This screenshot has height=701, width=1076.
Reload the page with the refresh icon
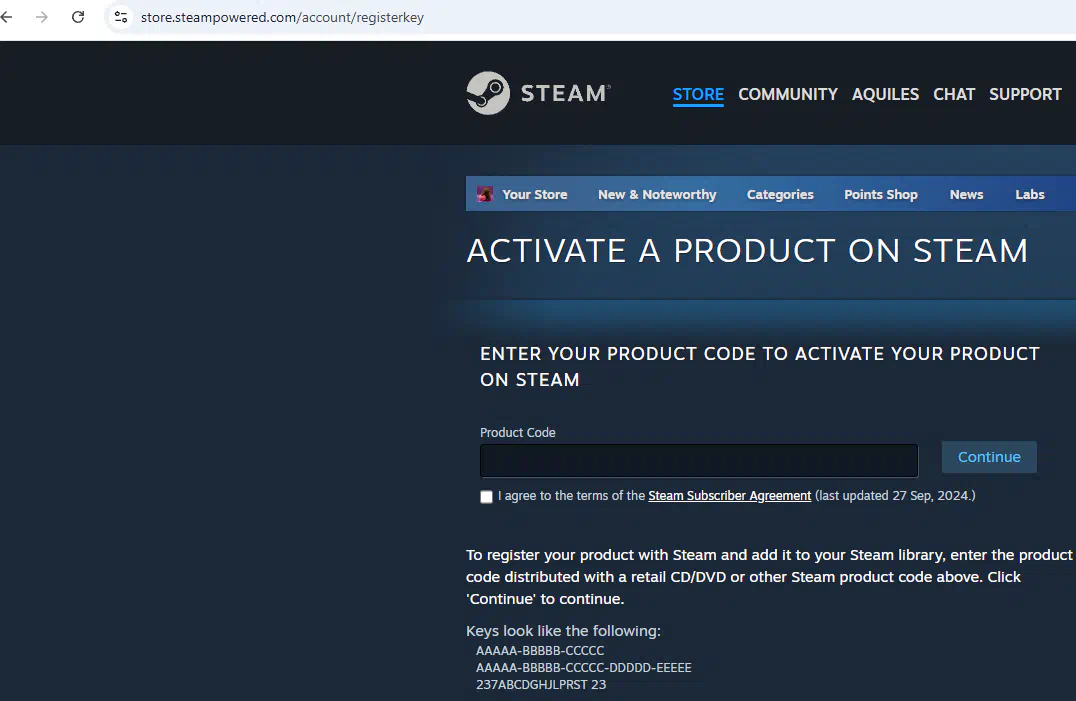click(78, 17)
